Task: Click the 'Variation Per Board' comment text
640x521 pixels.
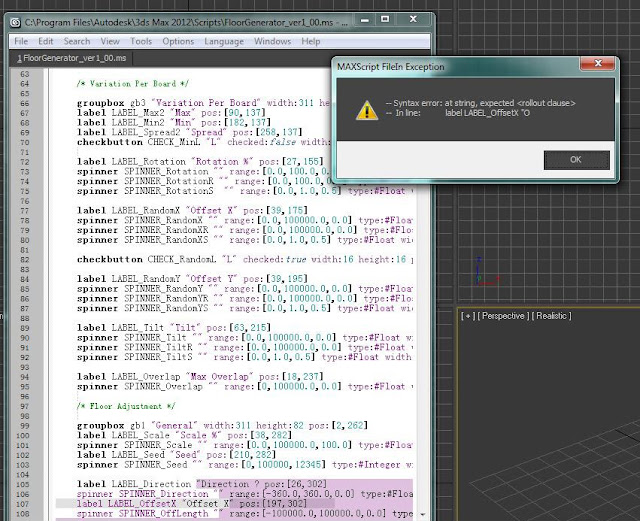Action: (x=133, y=84)
